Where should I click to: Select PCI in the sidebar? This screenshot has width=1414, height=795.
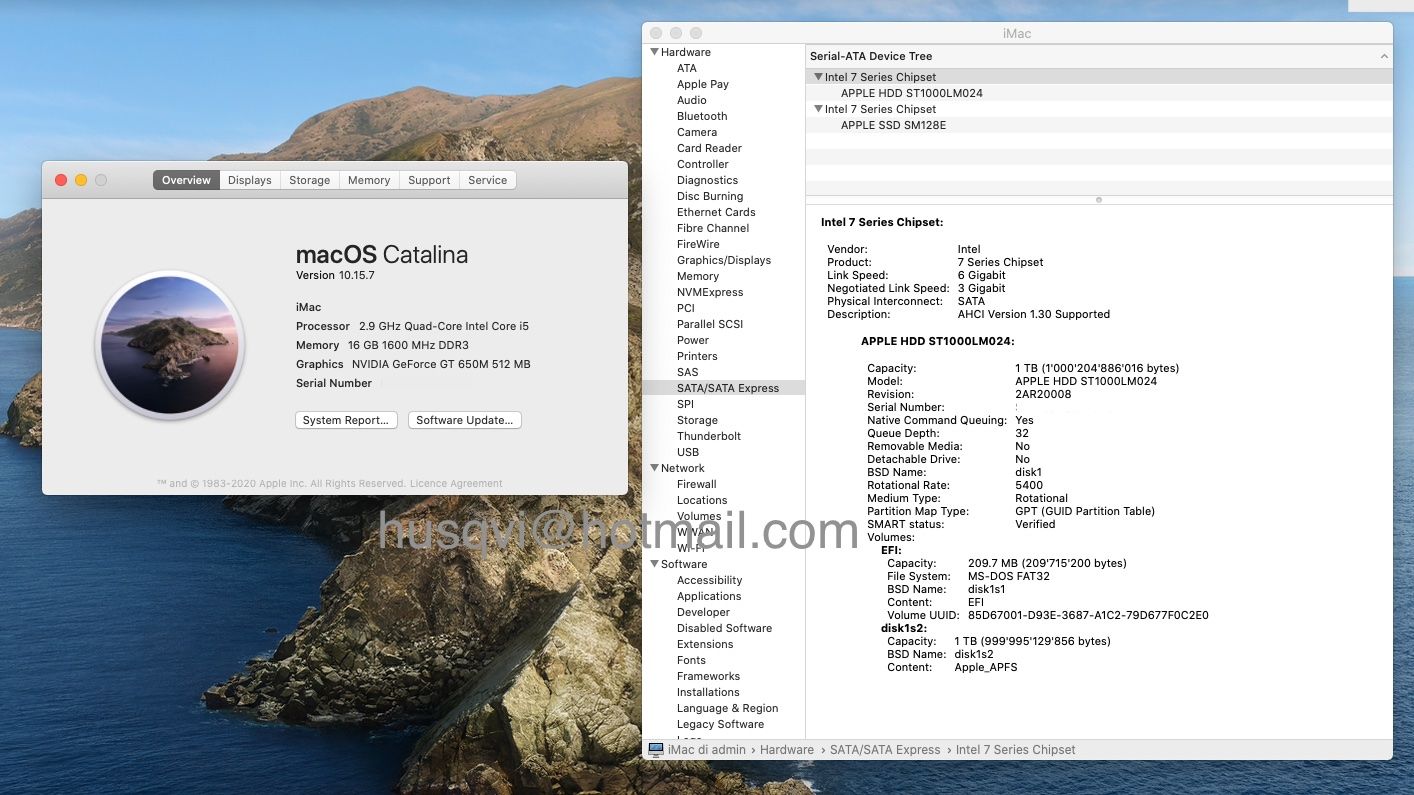(x=686, y=308)
